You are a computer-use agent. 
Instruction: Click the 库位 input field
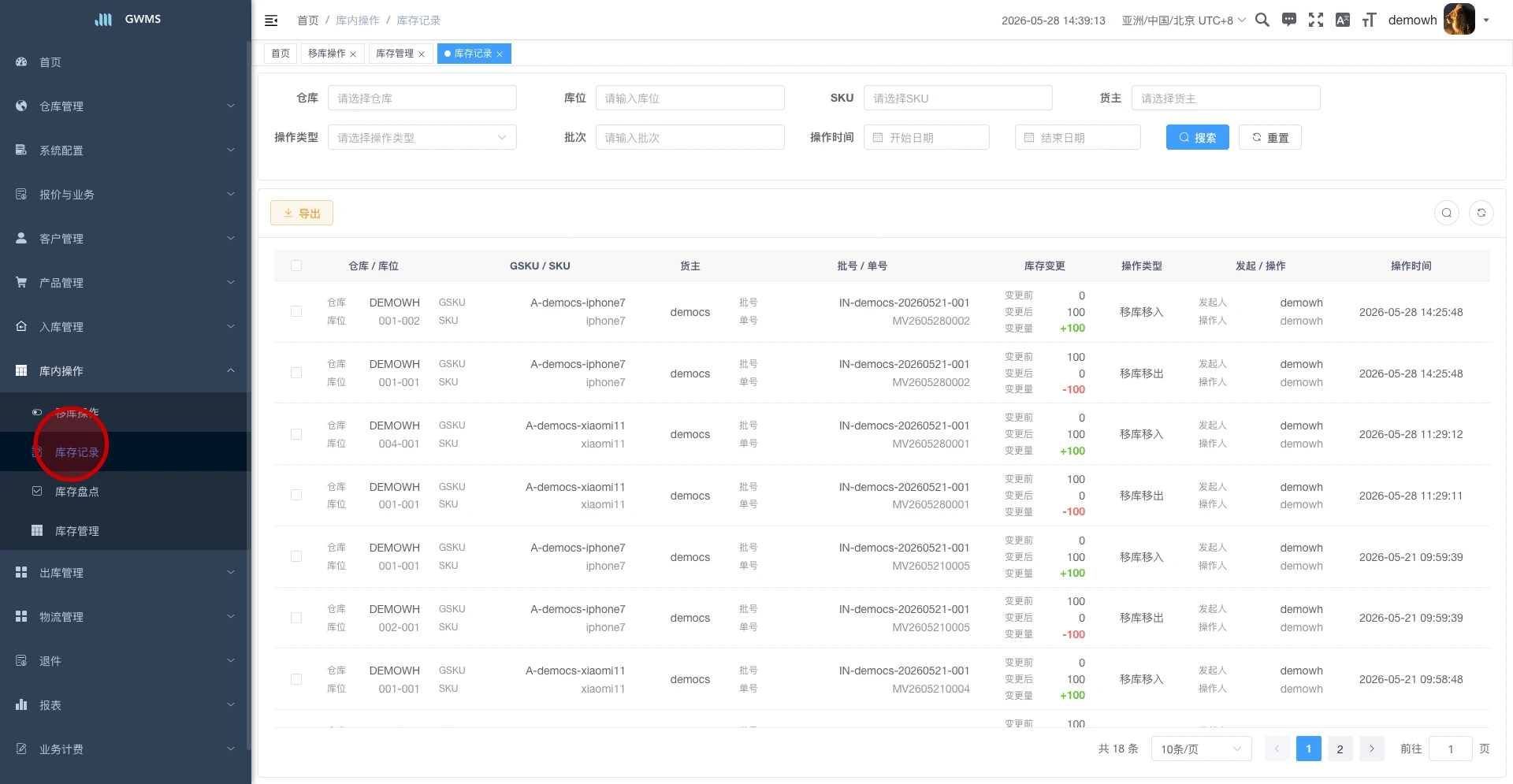[690, 98]
